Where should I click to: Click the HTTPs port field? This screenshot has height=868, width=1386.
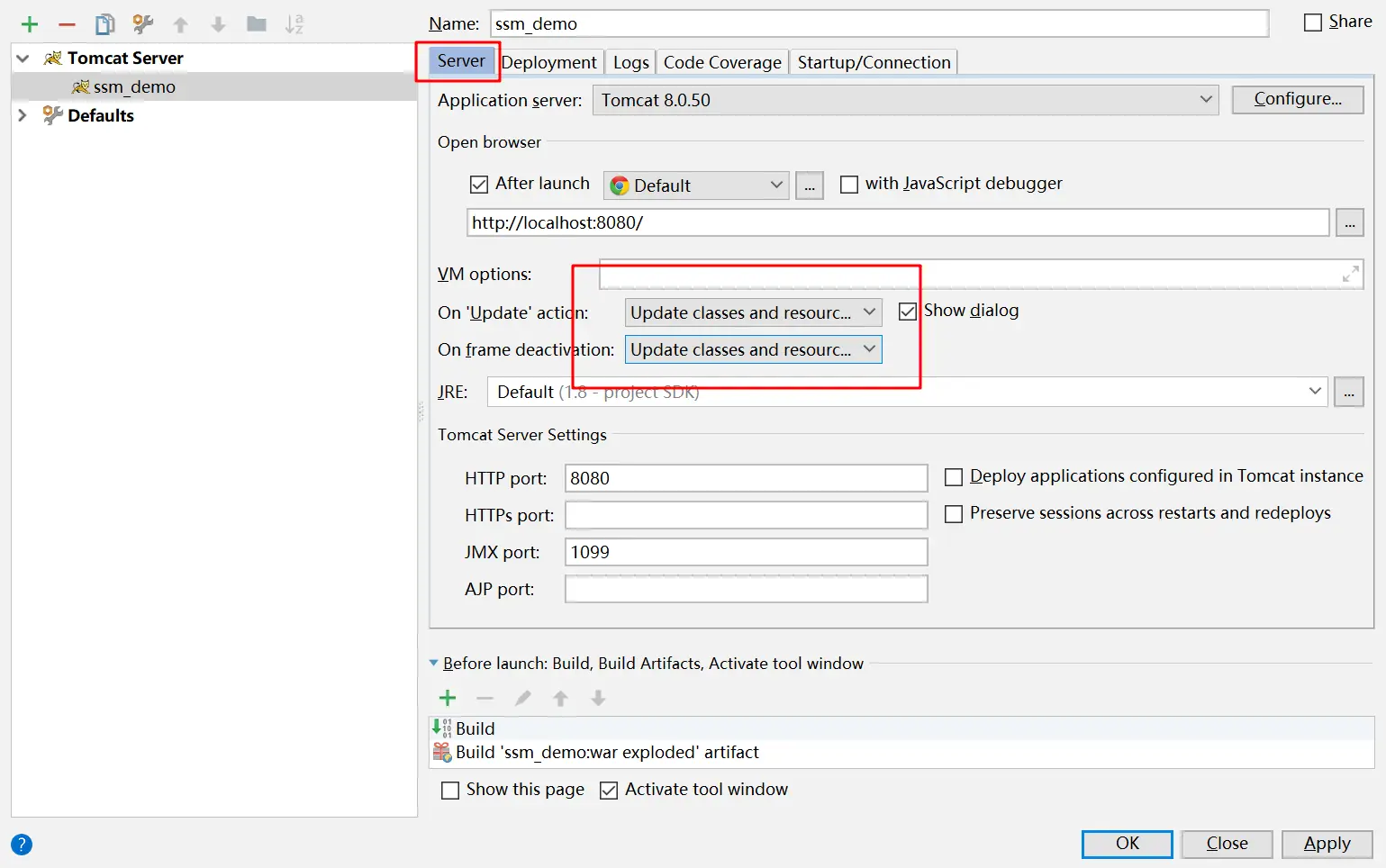(x=746, y=515)
